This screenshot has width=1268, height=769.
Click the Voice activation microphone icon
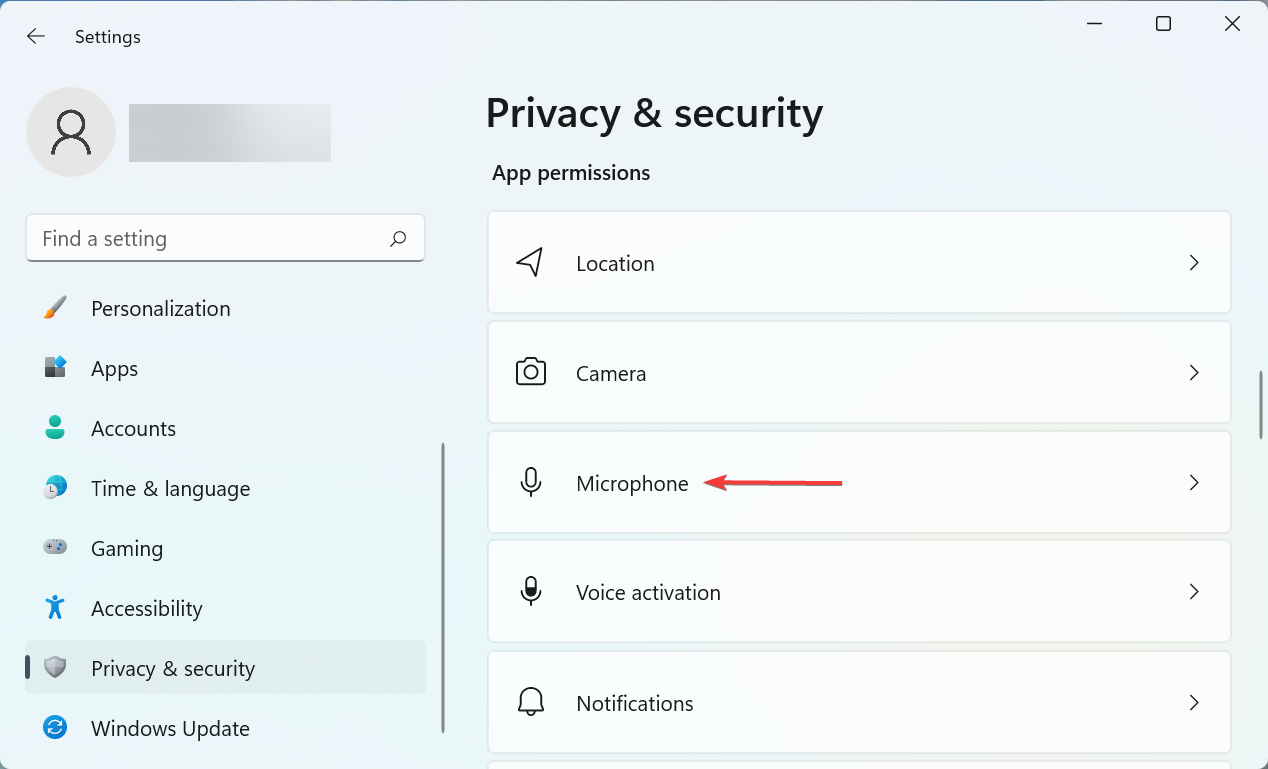pyautogui.click(x=530, y=591)
